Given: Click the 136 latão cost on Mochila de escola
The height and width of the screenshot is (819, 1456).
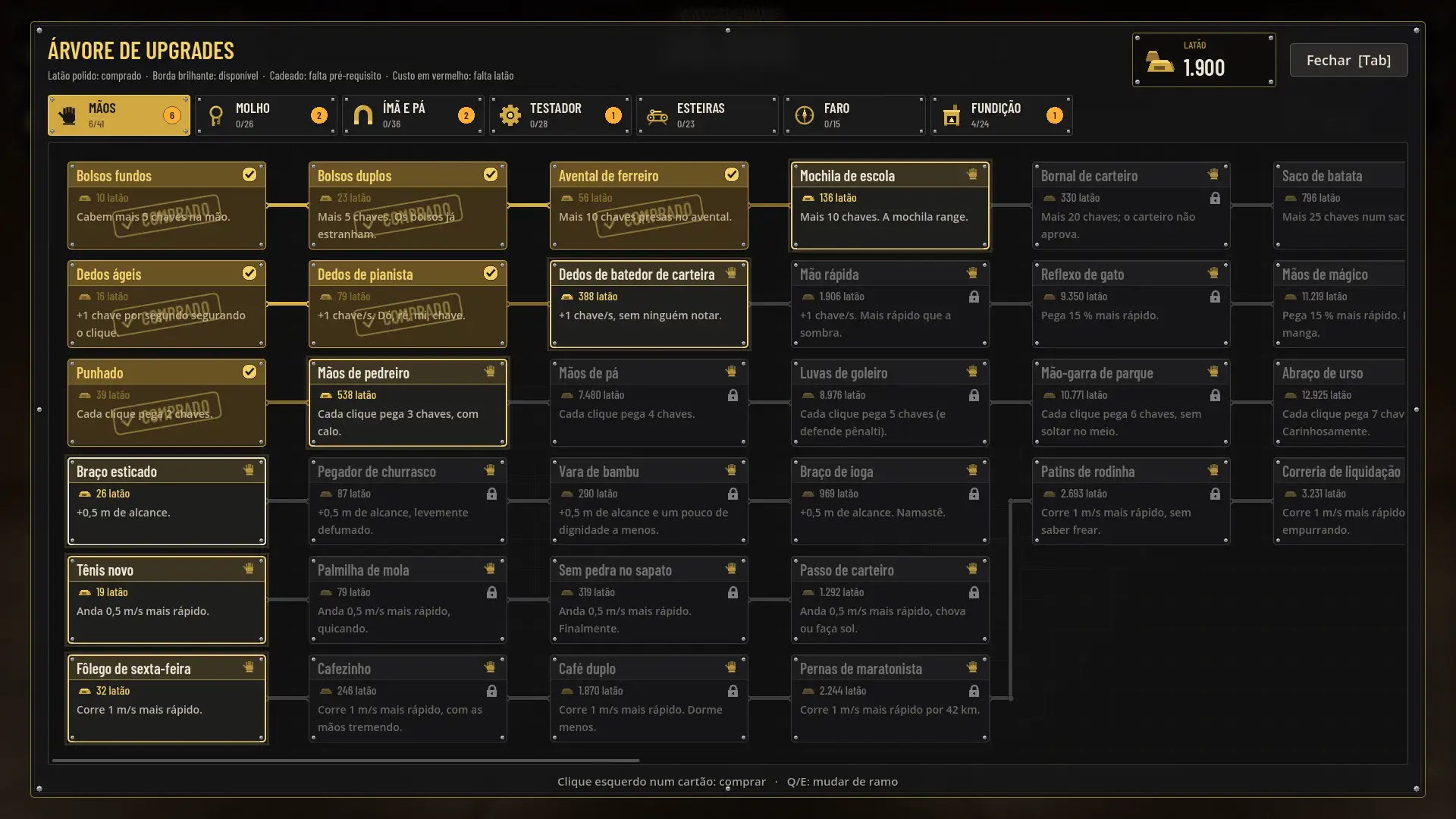Looking at the screenshot, I should tap(838, 198).
